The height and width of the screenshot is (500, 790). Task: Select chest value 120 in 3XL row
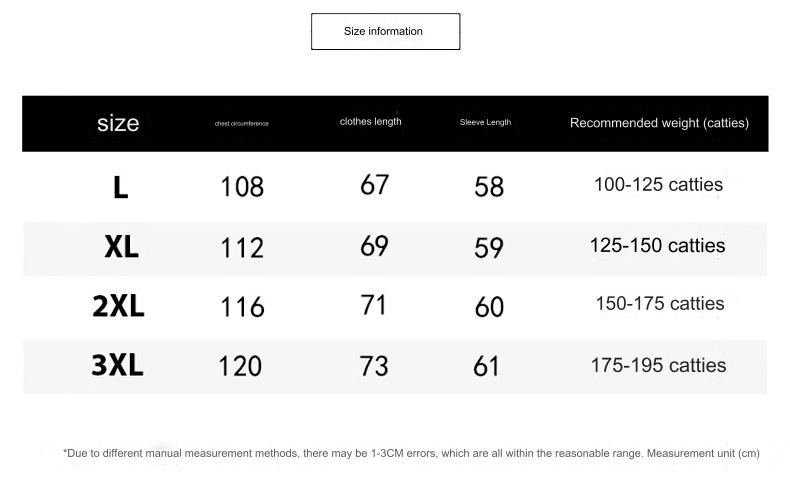click(x=240, y=366)
